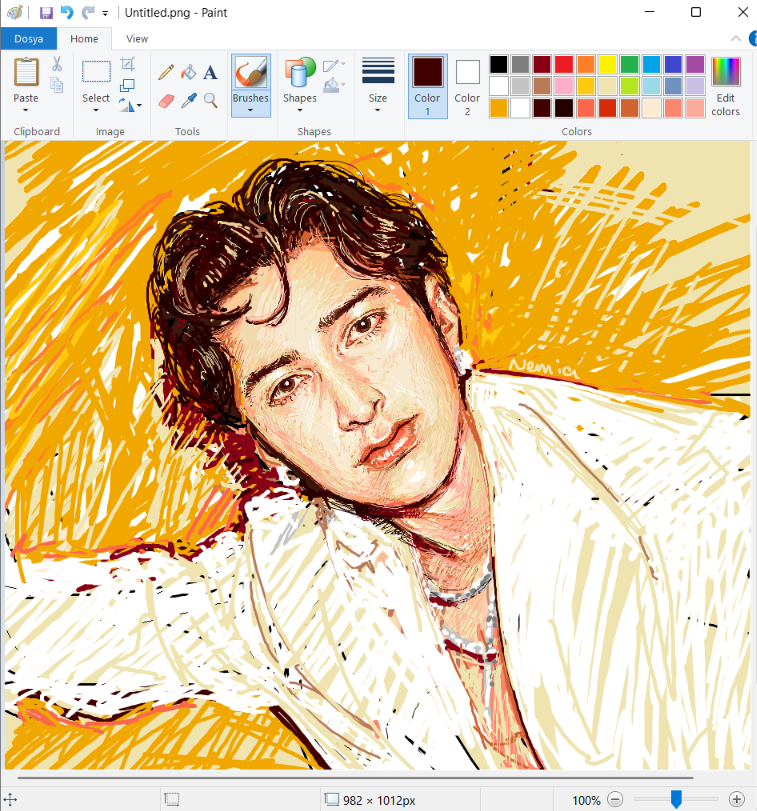
Task: Open the Brushes dropdown arrow
Action: pos(250,110)
